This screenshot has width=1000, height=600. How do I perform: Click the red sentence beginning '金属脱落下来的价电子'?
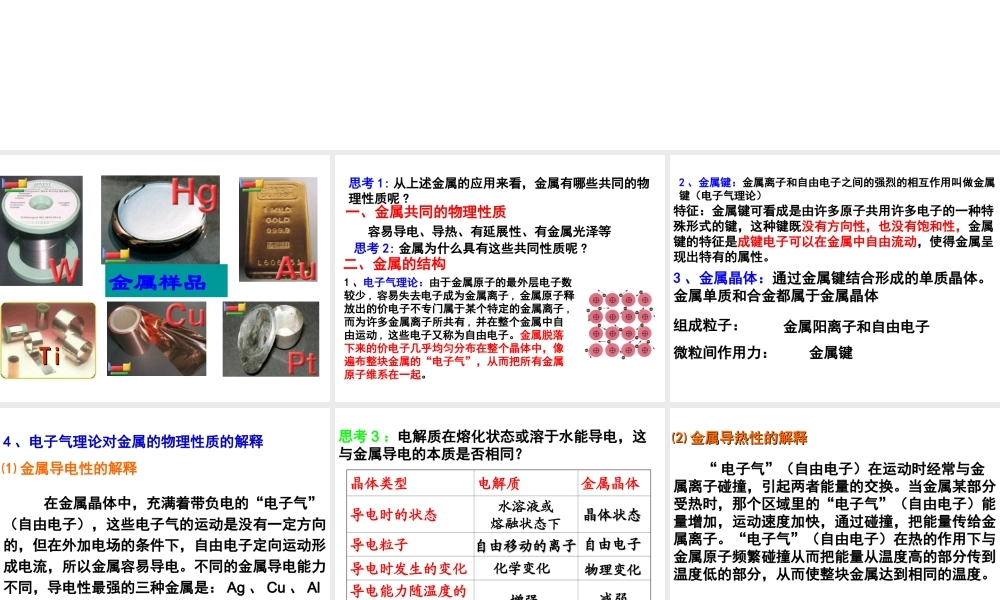(454, 355)
